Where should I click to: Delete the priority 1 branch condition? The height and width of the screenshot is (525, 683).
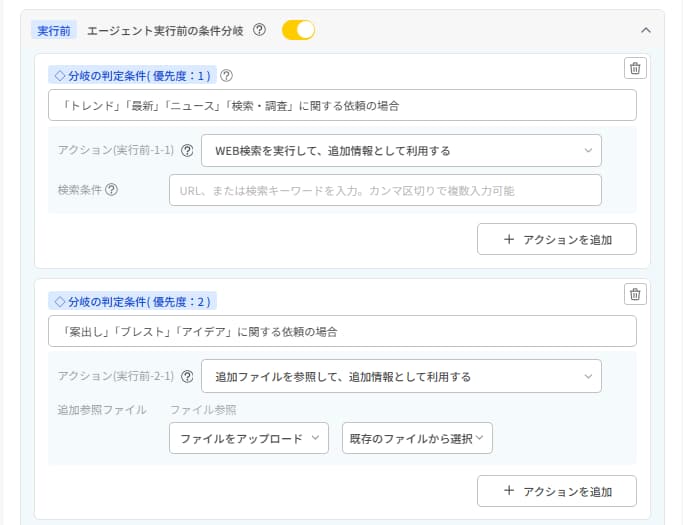(635, 68)
